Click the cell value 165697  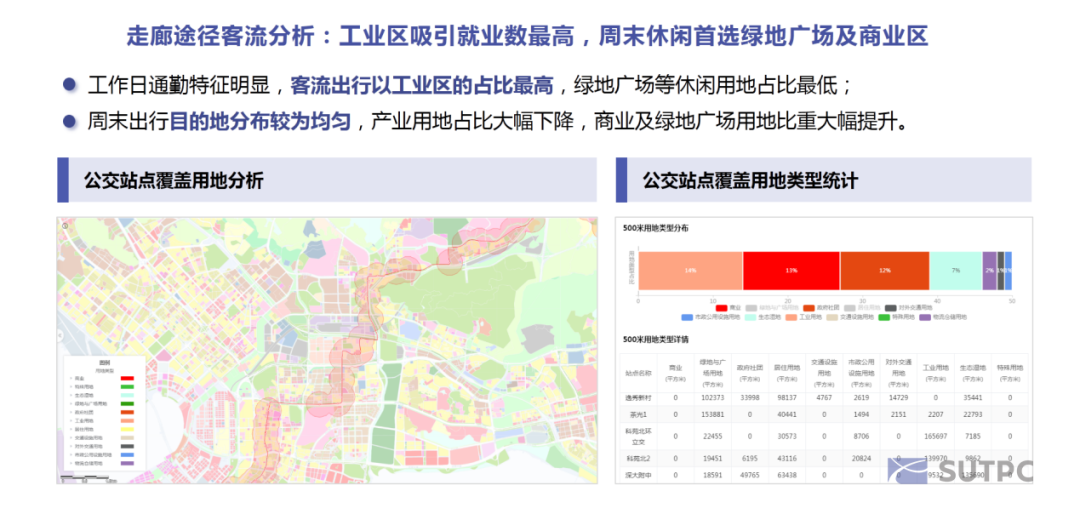pos(935,436)
